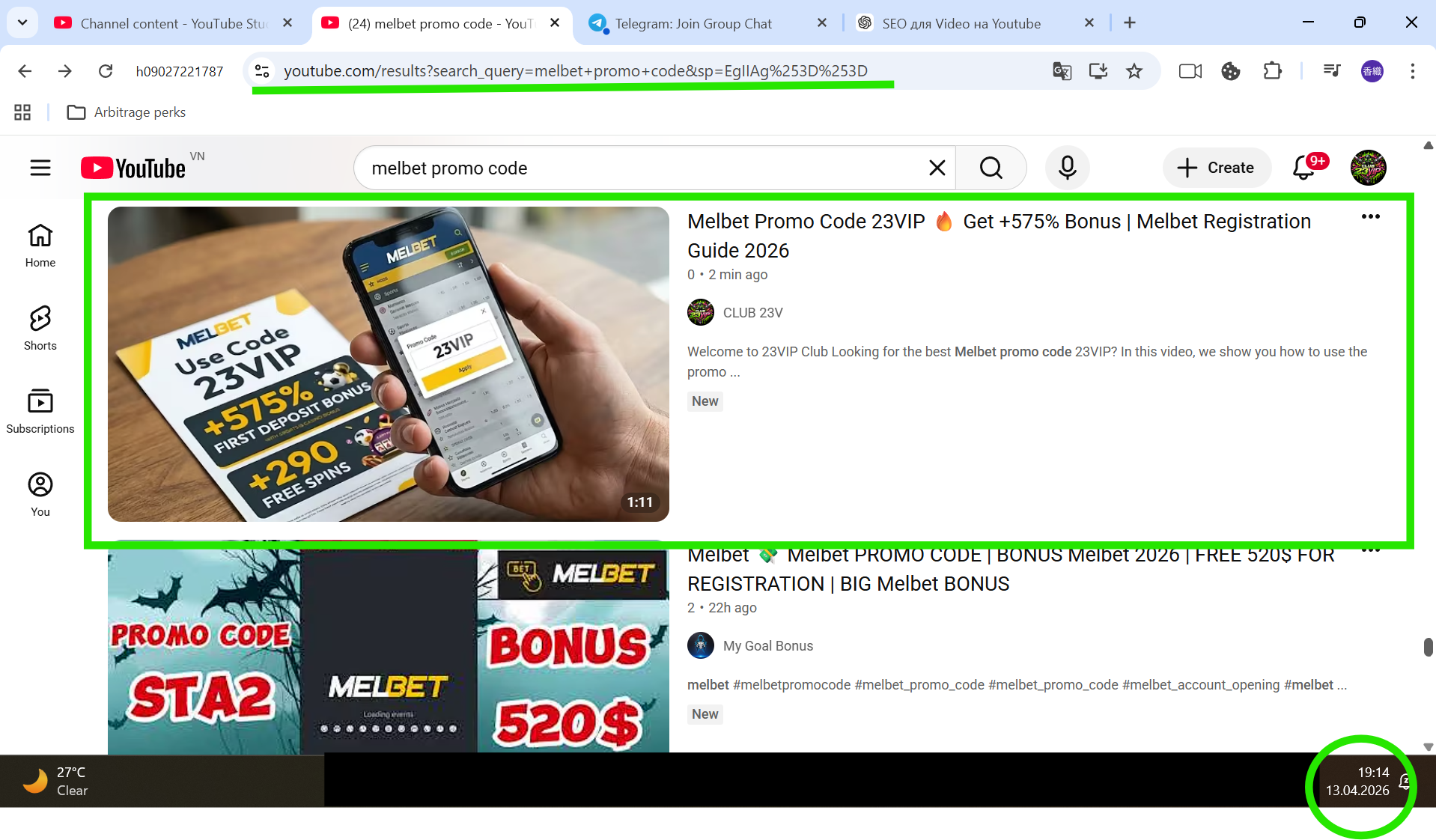Click the install app icon in address bar
This screenshot has height=840, width=1436.
pyautogui.click(x=1098, y=71)
